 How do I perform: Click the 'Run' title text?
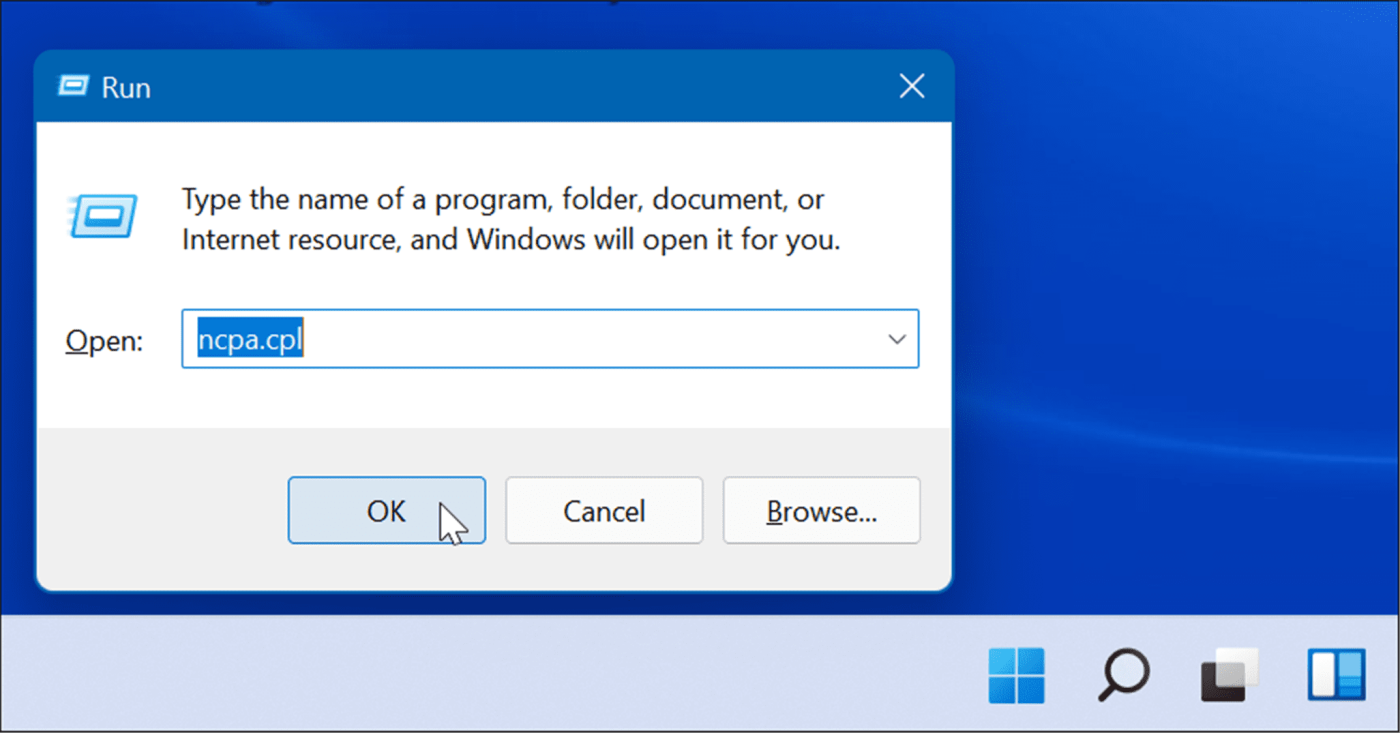(x=126, y=87)
